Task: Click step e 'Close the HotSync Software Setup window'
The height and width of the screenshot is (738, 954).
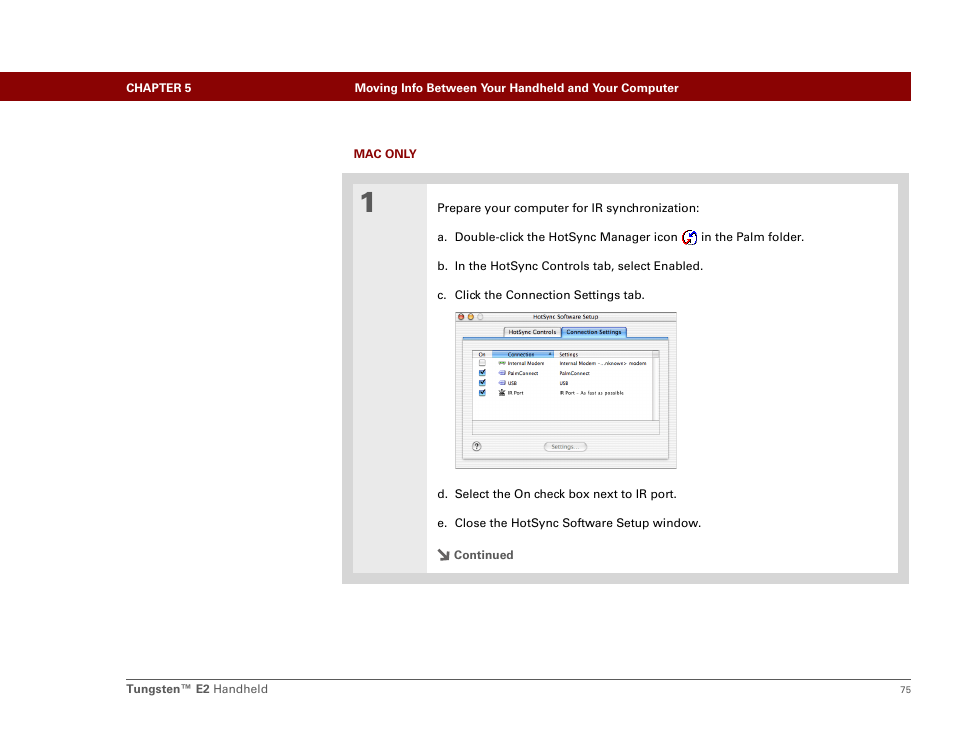Action: click(569, 523)
